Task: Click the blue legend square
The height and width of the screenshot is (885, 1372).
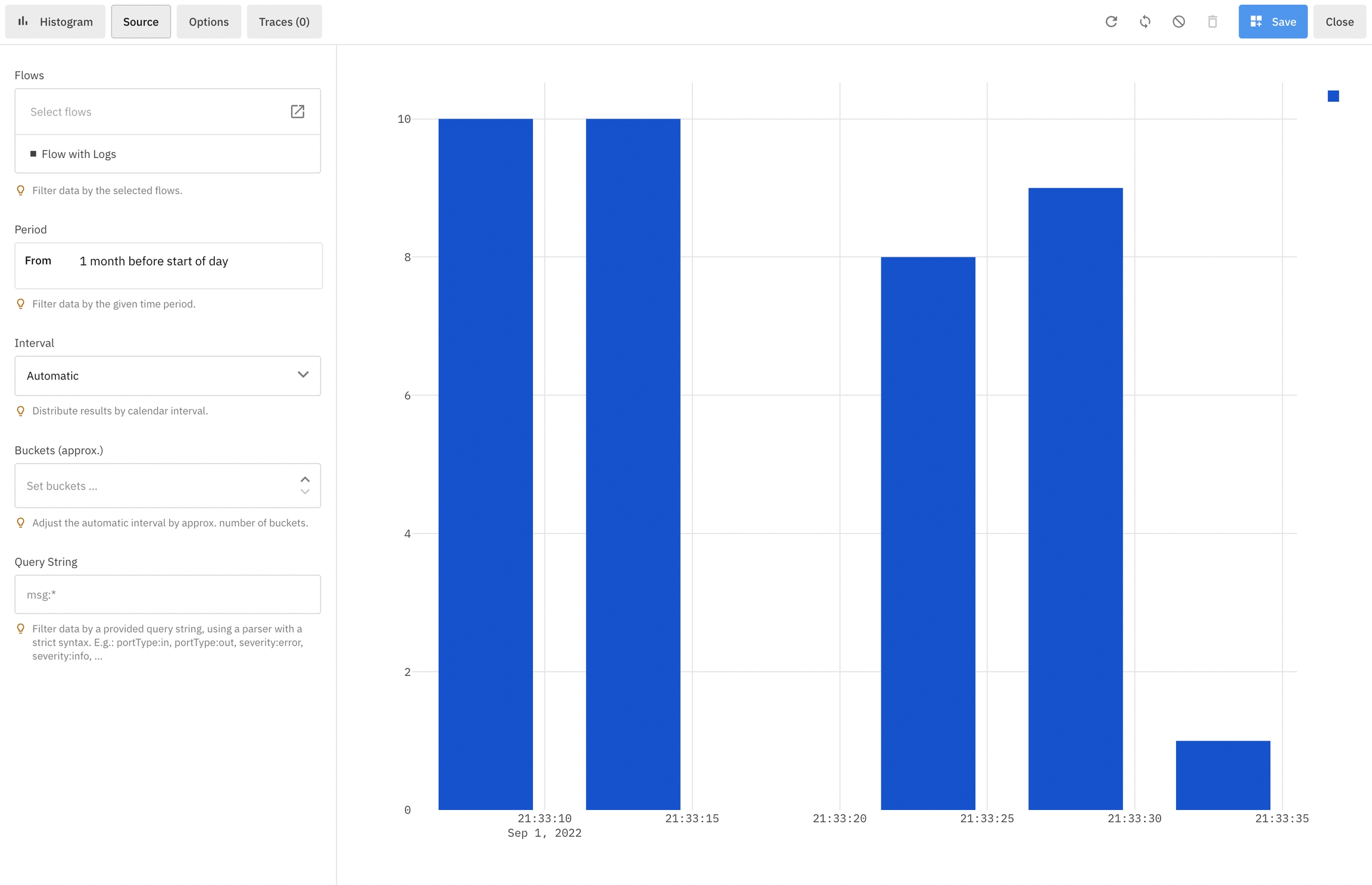Action: pos(1333,96)
